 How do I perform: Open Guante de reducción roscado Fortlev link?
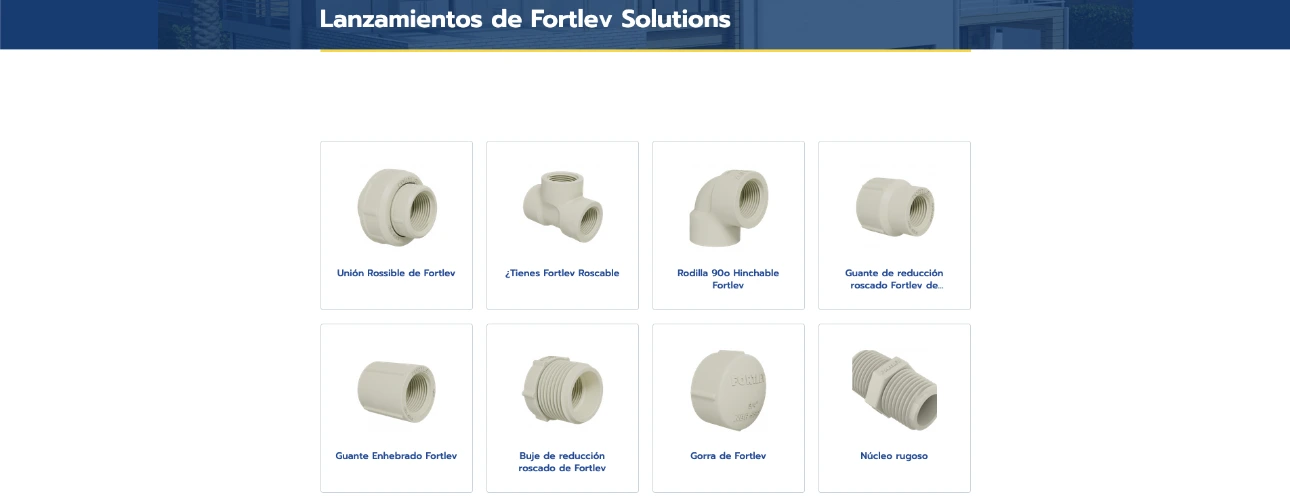[894, 279]
